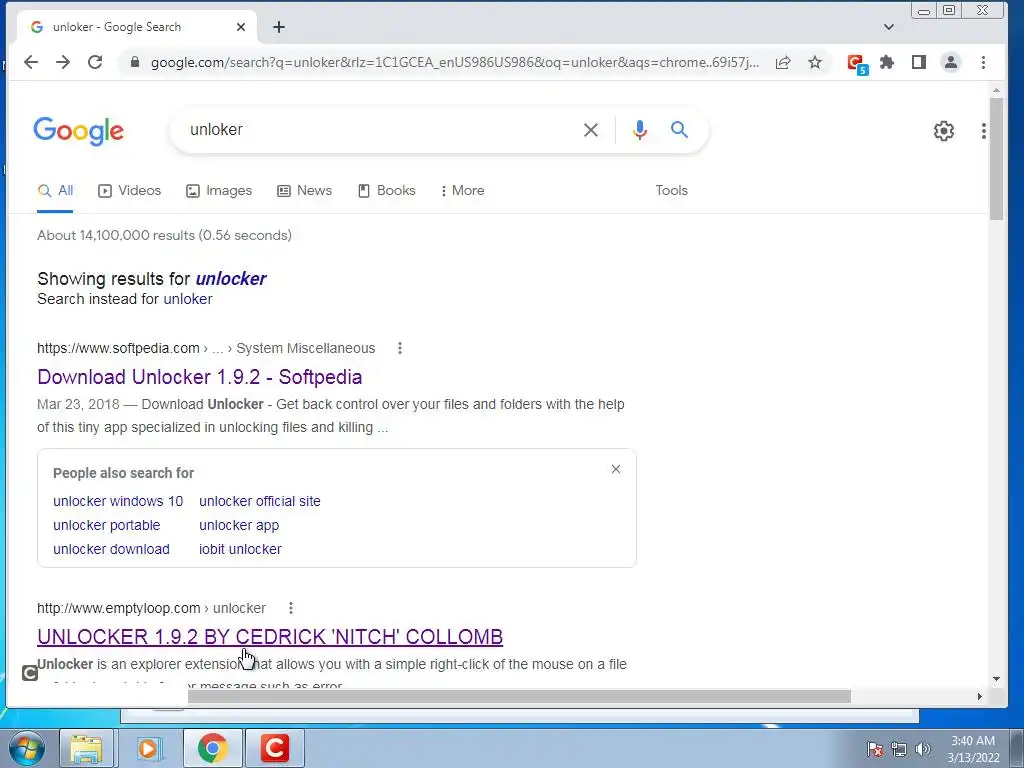Launch Windows Media Player from the taskbar
The image size is (1024, 768).
click(148, 748)
